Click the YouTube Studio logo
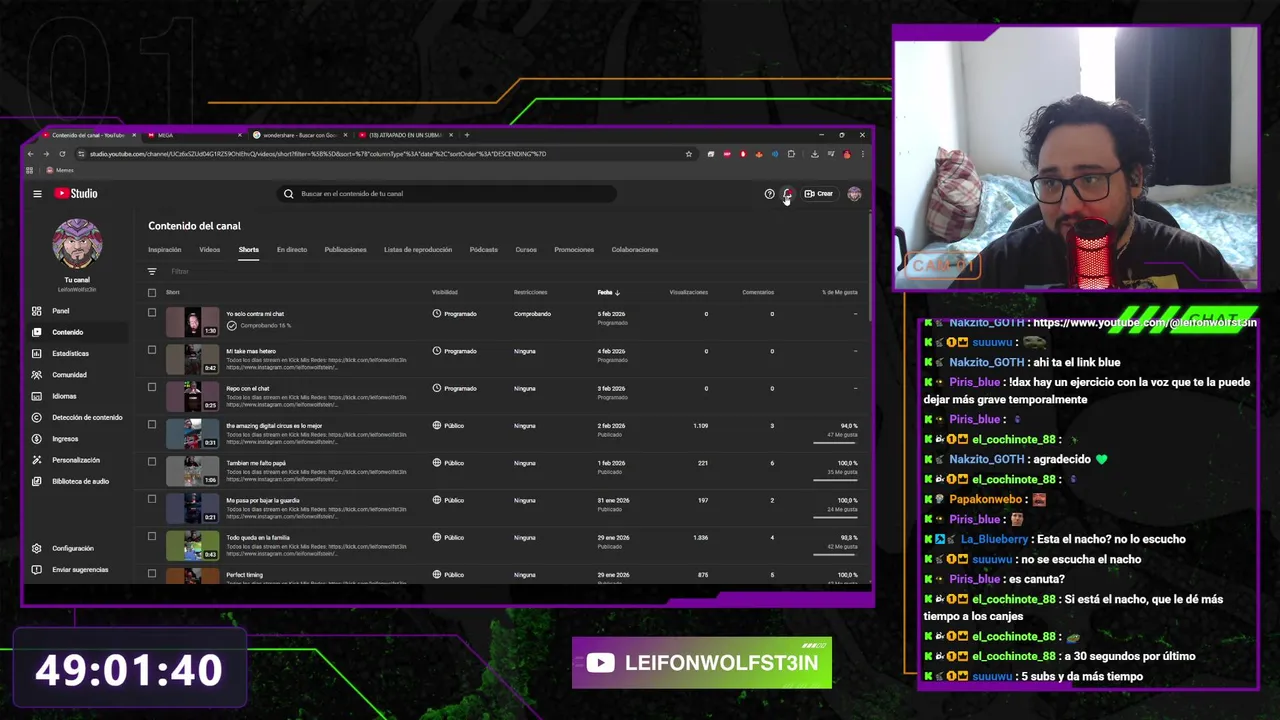Screen dimensions: 1280x720 (x=76, y=194)
